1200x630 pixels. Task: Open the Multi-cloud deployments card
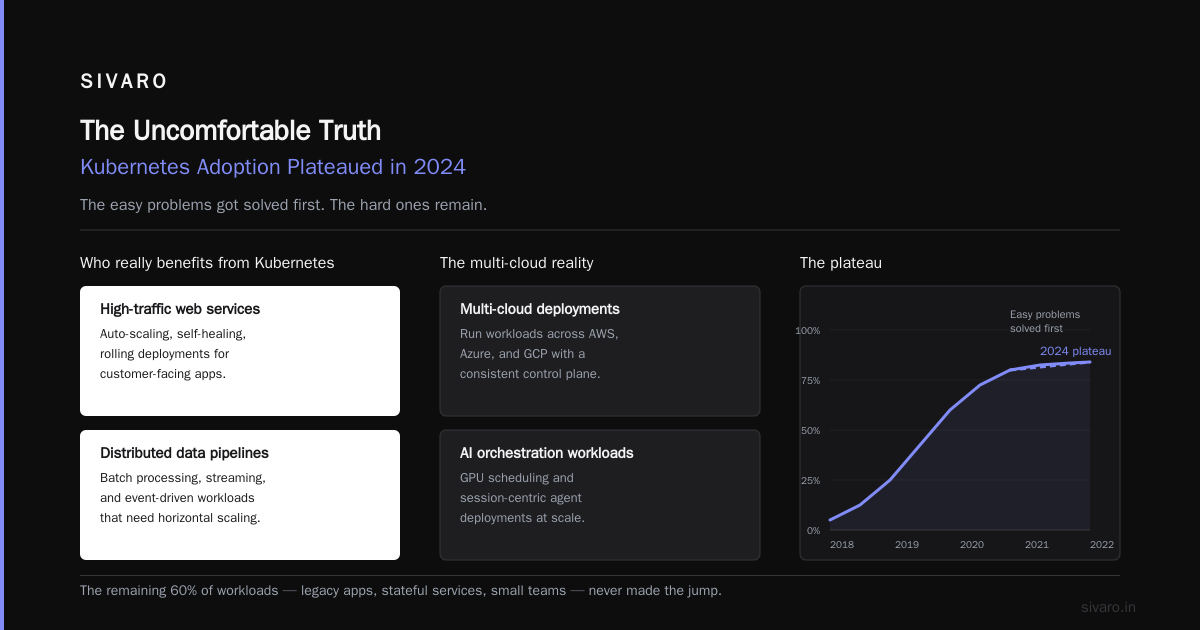(600, 351)
